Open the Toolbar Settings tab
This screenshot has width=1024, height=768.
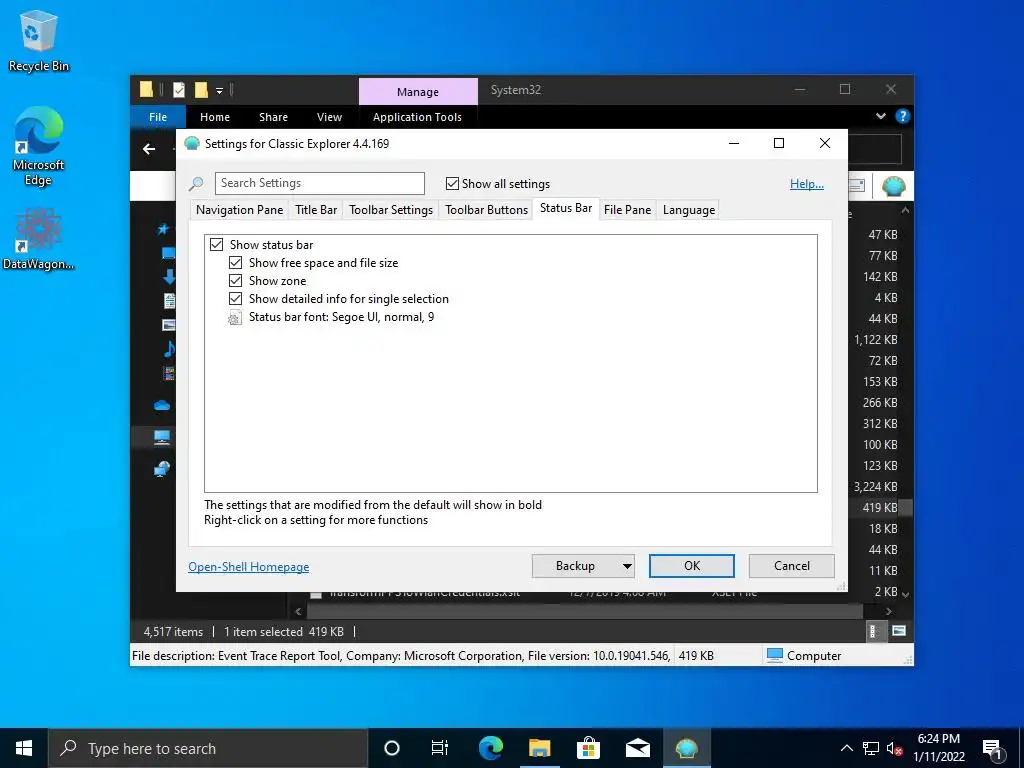pos(391,210)
